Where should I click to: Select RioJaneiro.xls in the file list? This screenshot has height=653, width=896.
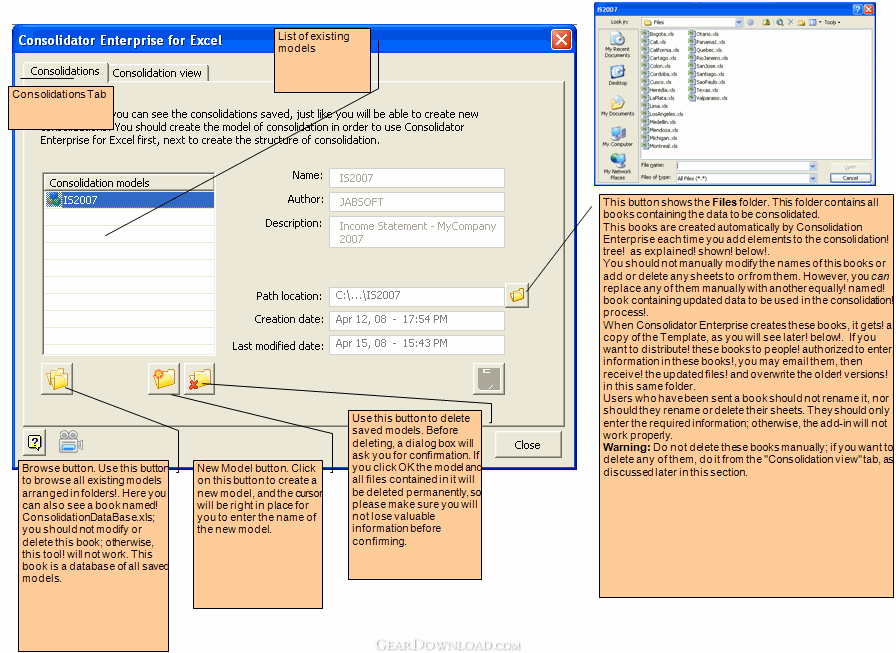tap(708, 58)
